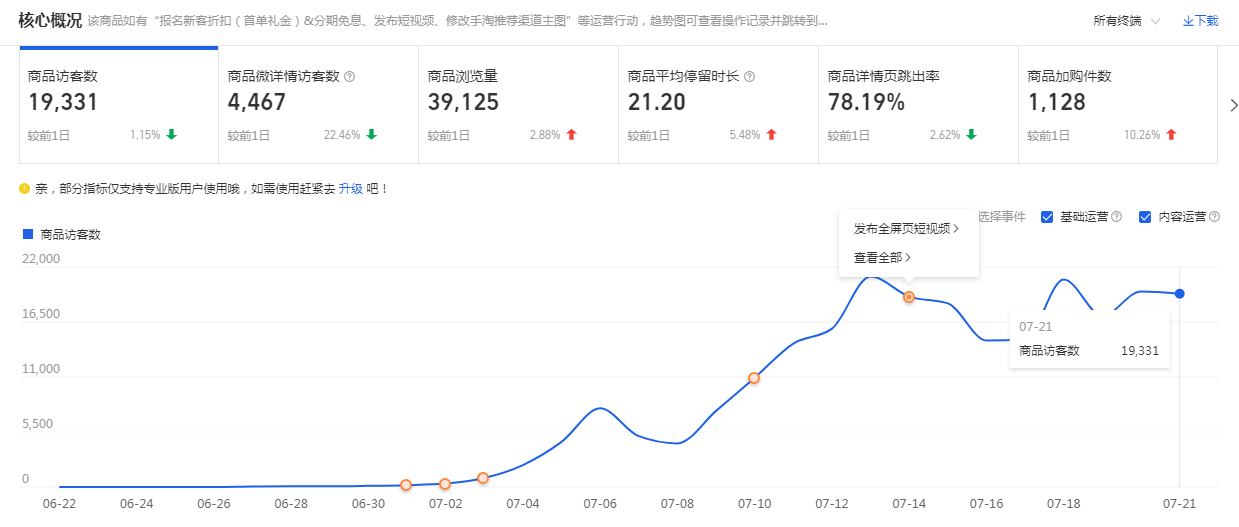
Task: Click event marker at 07-02
Action: coord(445,484)
